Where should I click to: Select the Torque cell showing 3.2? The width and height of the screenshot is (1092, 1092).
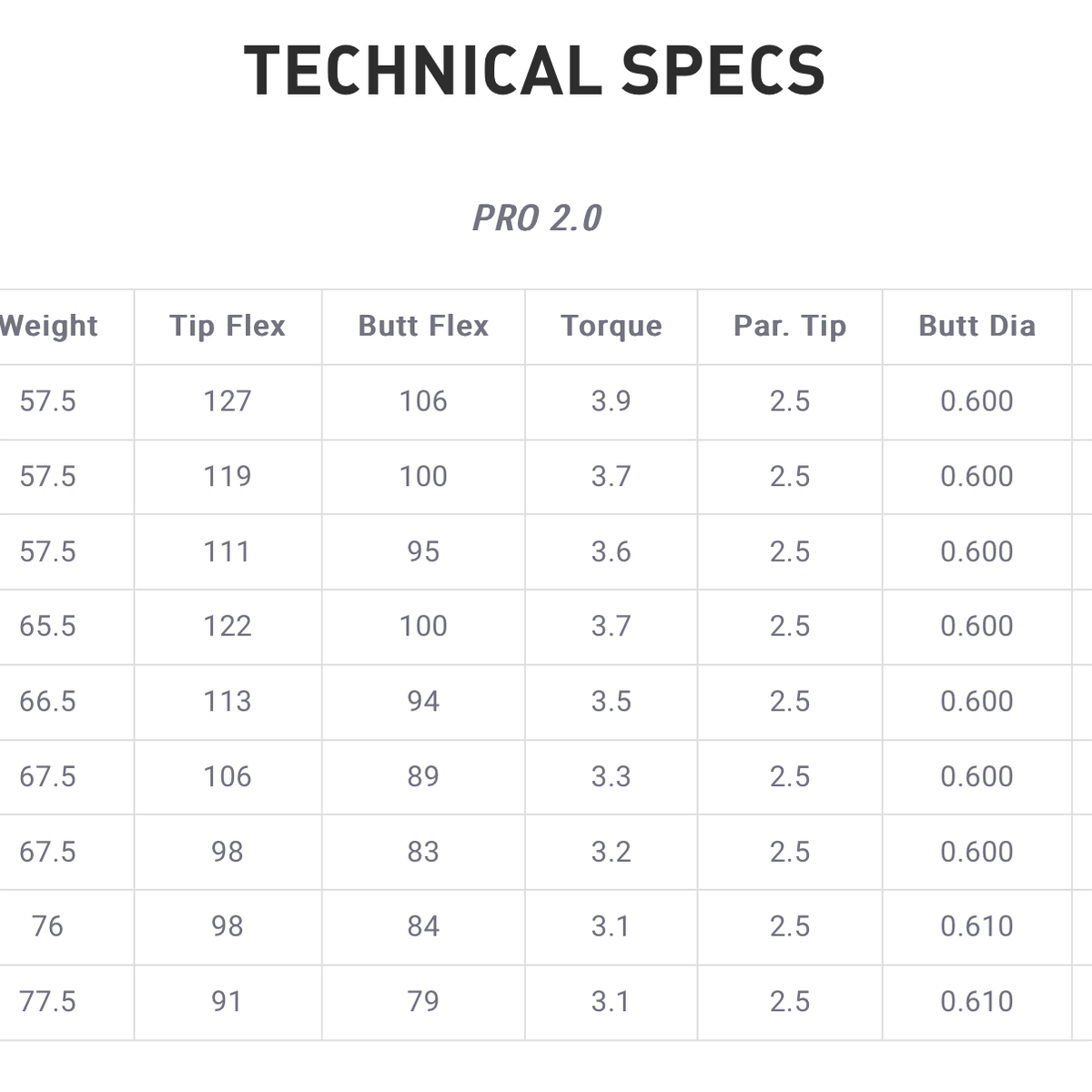point(612,853)
